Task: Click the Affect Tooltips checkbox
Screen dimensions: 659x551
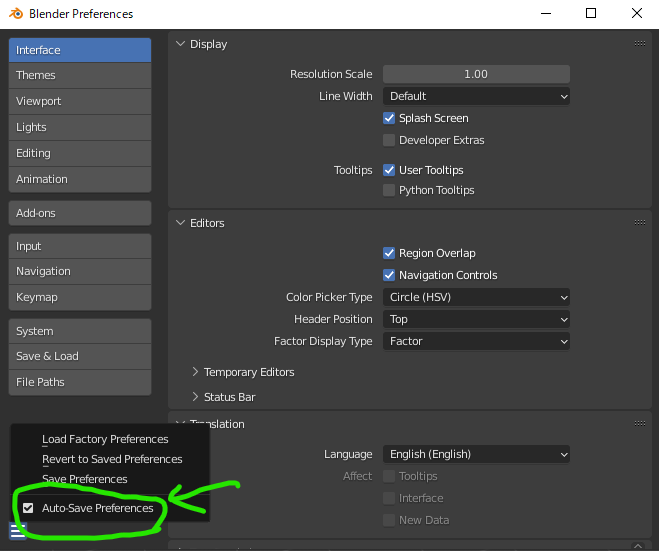Action: (x=389, y=476)
